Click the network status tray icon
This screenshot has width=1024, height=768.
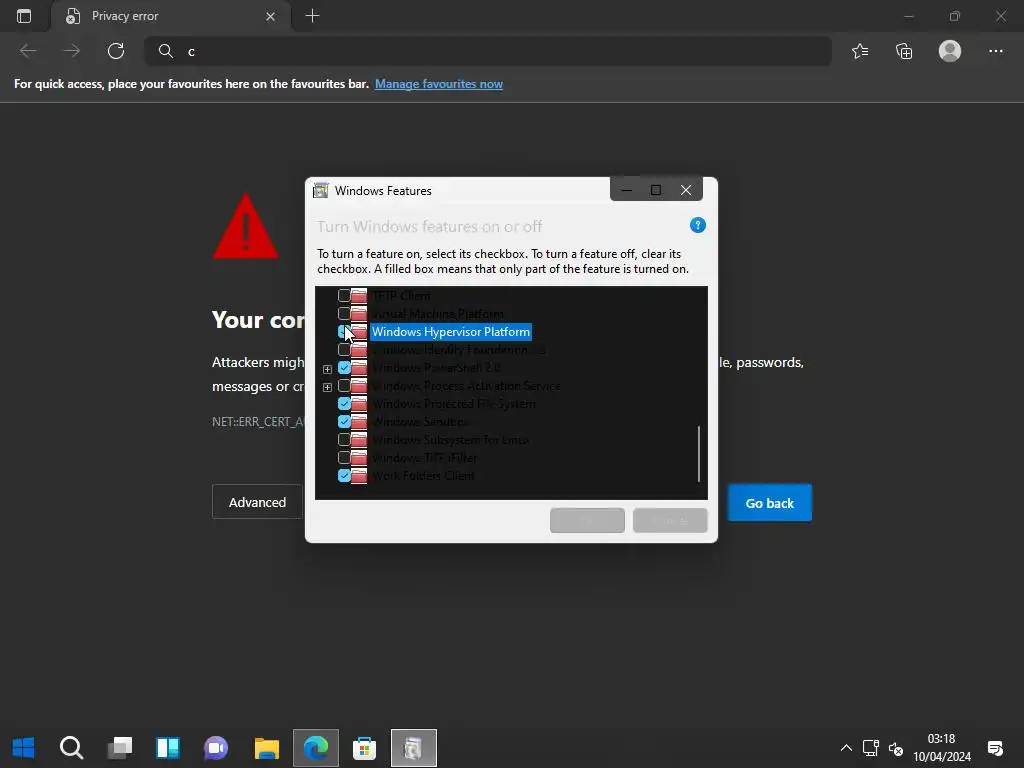coord(871,748)
